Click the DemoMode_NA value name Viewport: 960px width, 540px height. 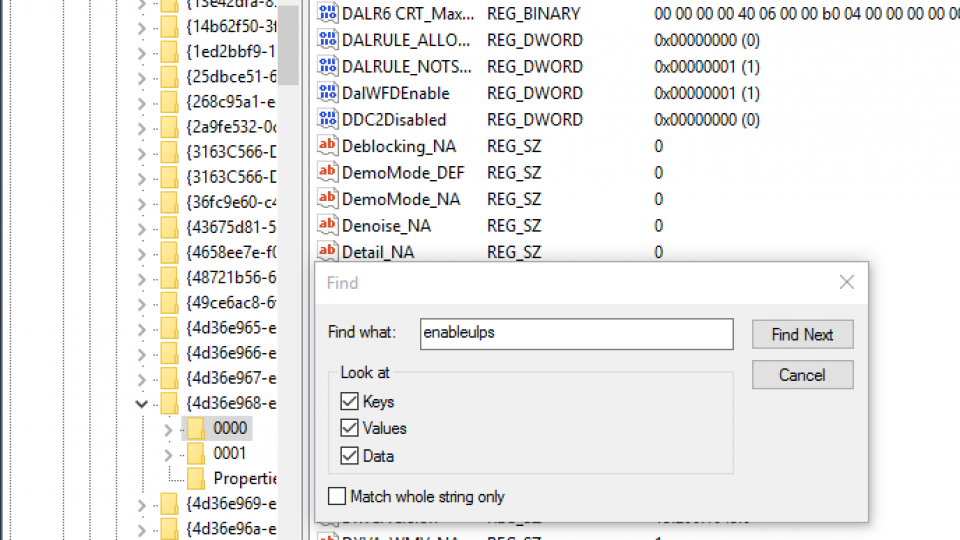coord(401,199)
